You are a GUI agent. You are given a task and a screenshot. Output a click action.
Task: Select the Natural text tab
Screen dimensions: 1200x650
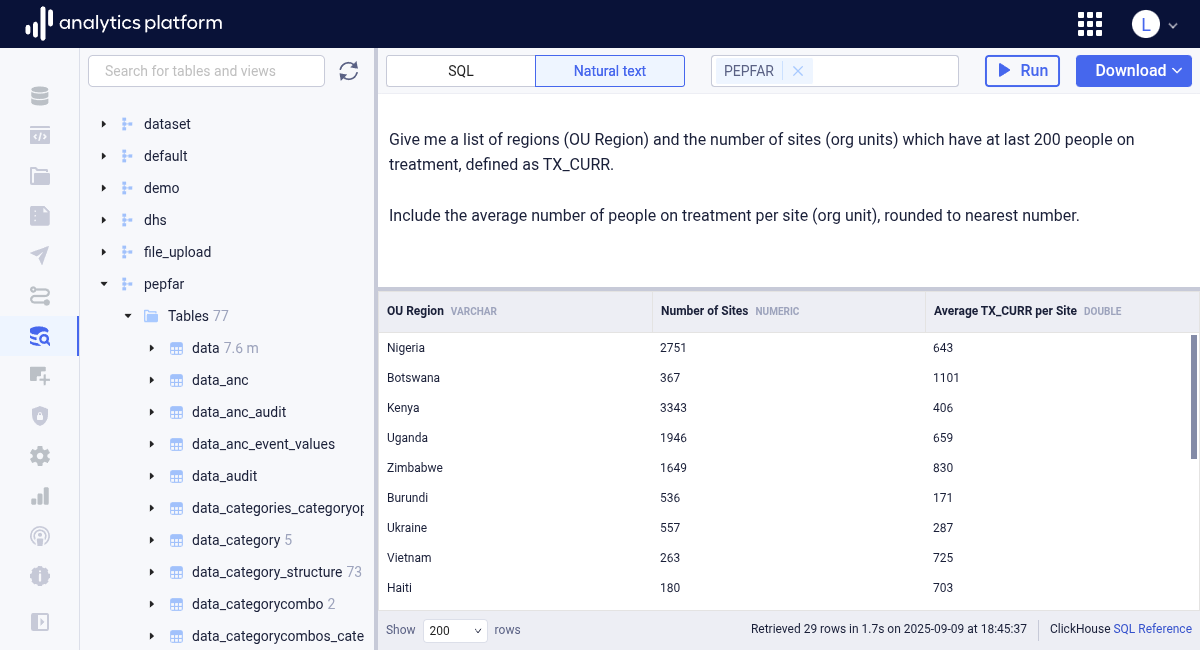(610, 71)
